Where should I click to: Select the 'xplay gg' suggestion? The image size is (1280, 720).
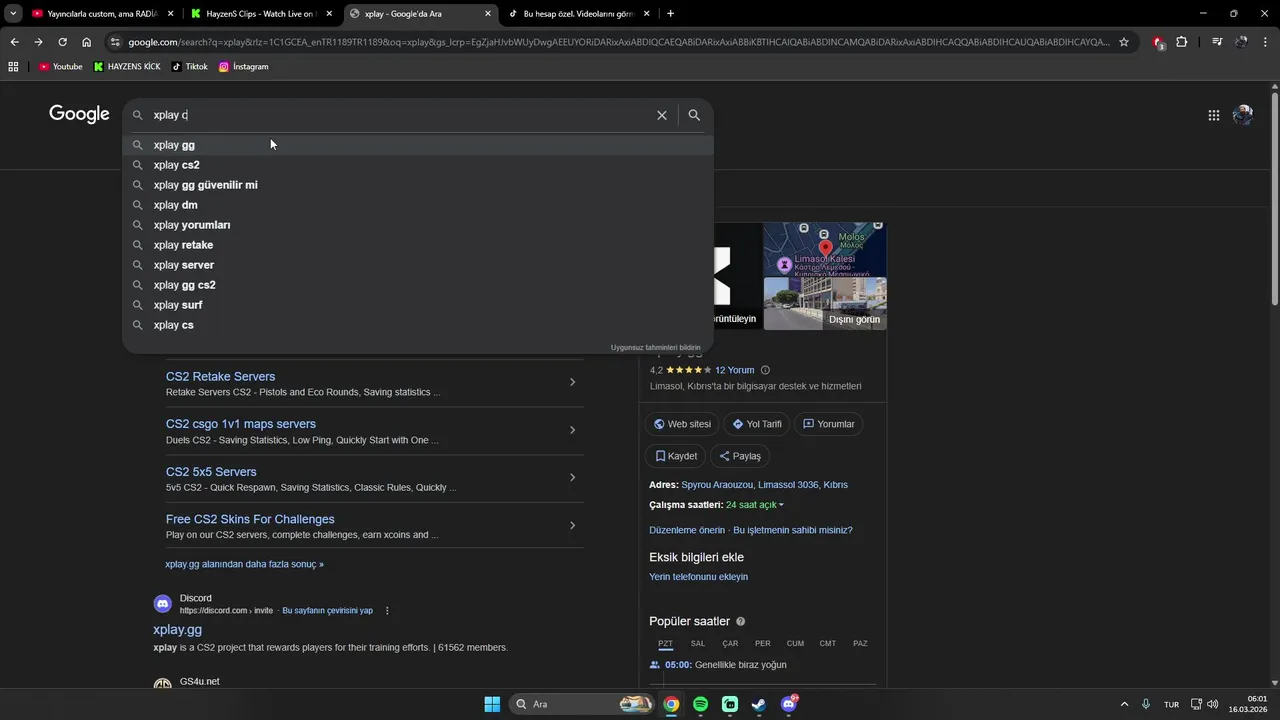418,145
